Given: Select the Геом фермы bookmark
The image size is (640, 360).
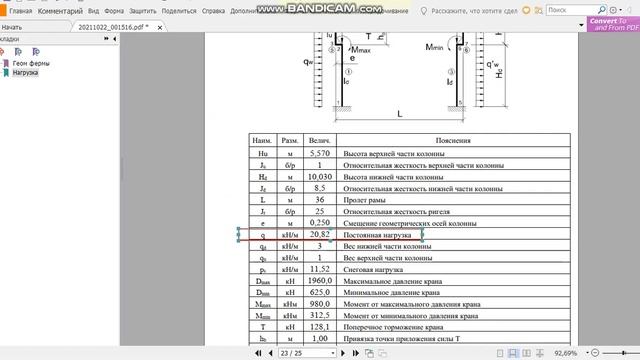Looking at the screenshot, I should click(31, 63).
